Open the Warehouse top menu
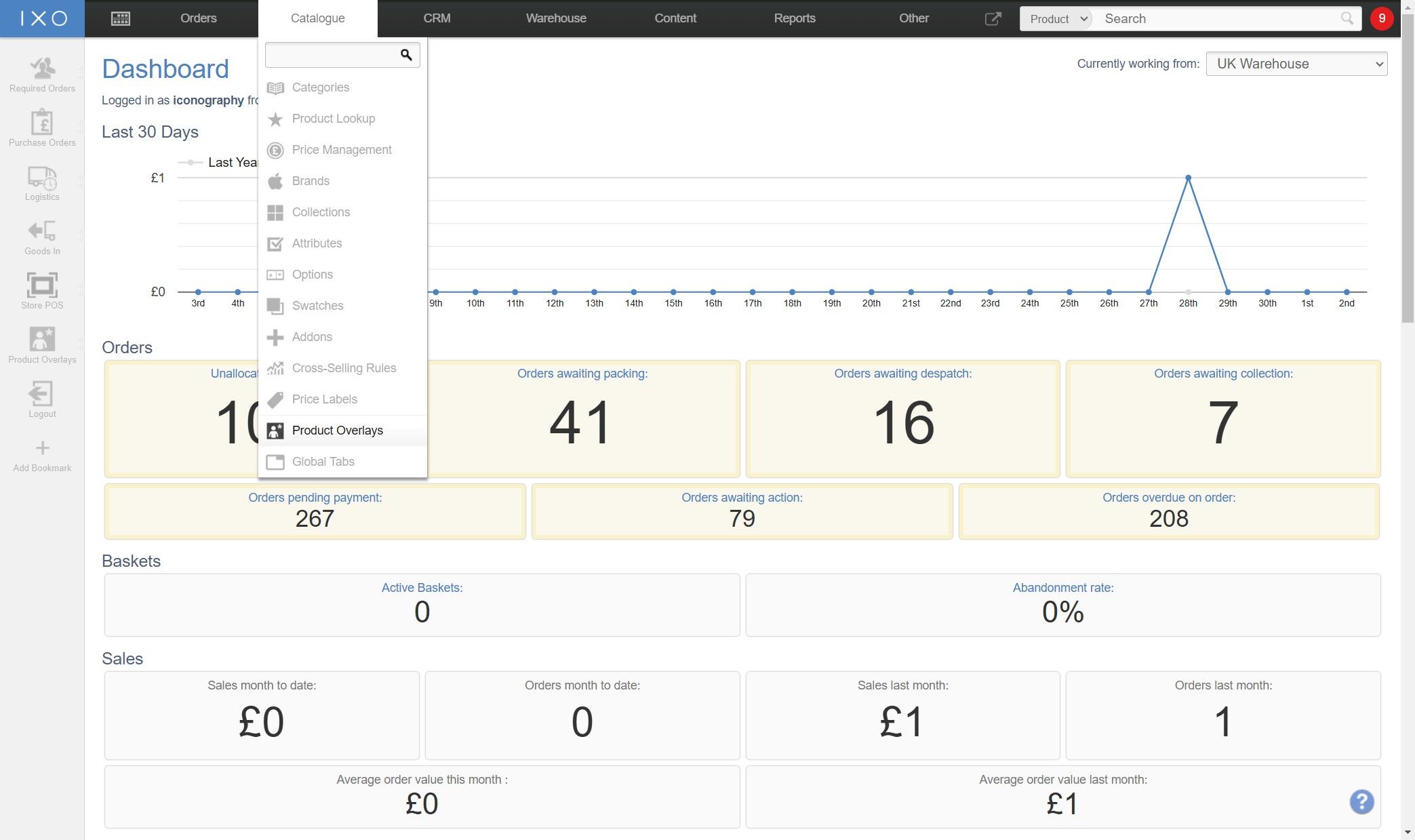 point(555,18)
